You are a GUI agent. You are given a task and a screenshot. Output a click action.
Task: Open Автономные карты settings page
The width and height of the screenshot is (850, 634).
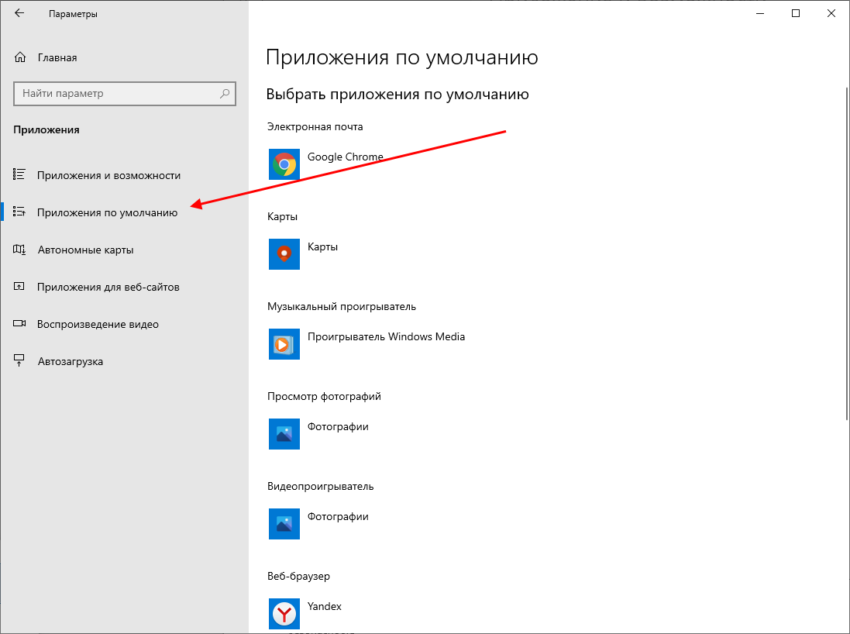point(85,250)
